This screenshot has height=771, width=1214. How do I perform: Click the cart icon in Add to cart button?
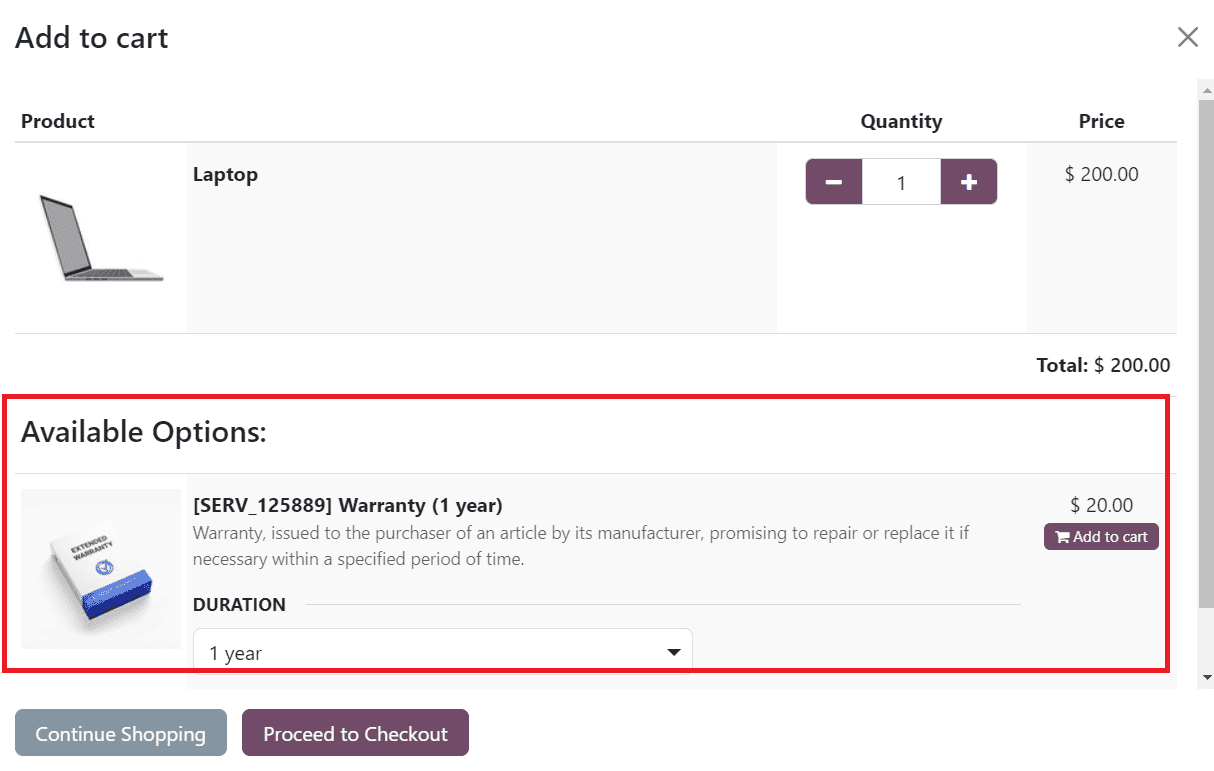click(x=1062, y=537)
